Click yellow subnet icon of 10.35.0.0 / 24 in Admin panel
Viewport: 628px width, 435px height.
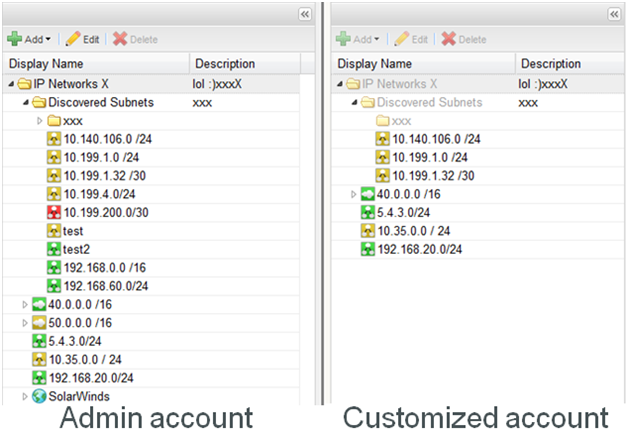pos(39,360)
